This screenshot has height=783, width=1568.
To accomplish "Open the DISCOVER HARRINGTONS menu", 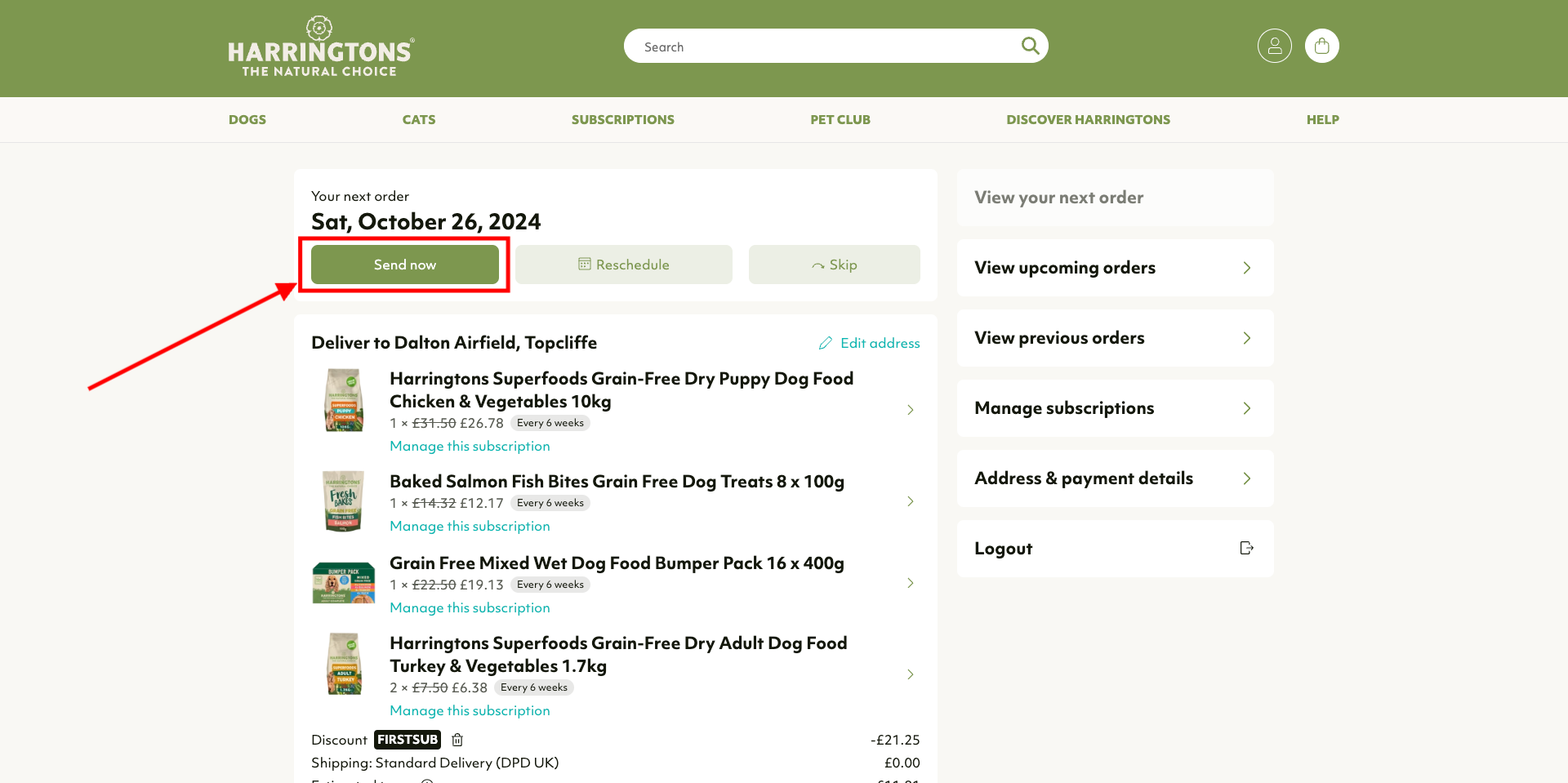I will [x=1089, y=119].
